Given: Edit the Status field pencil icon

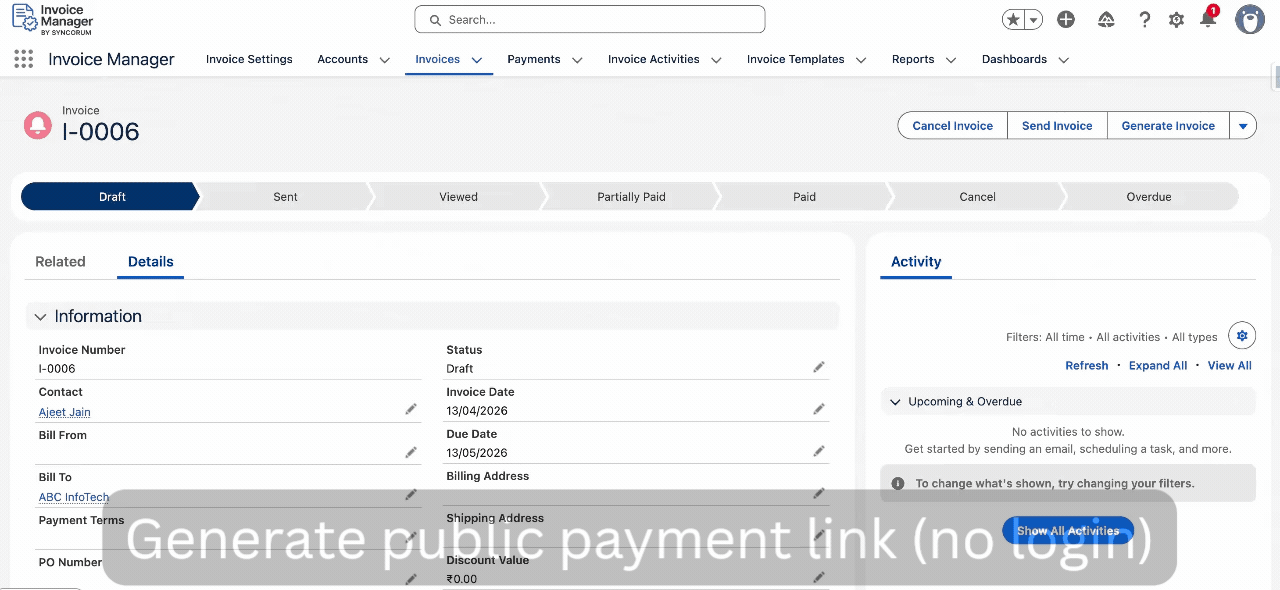Looking at the screenshot, I should (819, 367).
